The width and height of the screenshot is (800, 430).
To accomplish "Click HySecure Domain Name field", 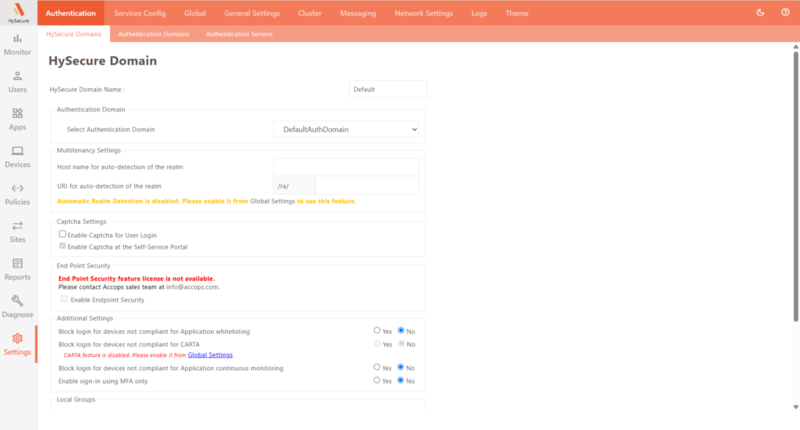I will pos(388,89).
